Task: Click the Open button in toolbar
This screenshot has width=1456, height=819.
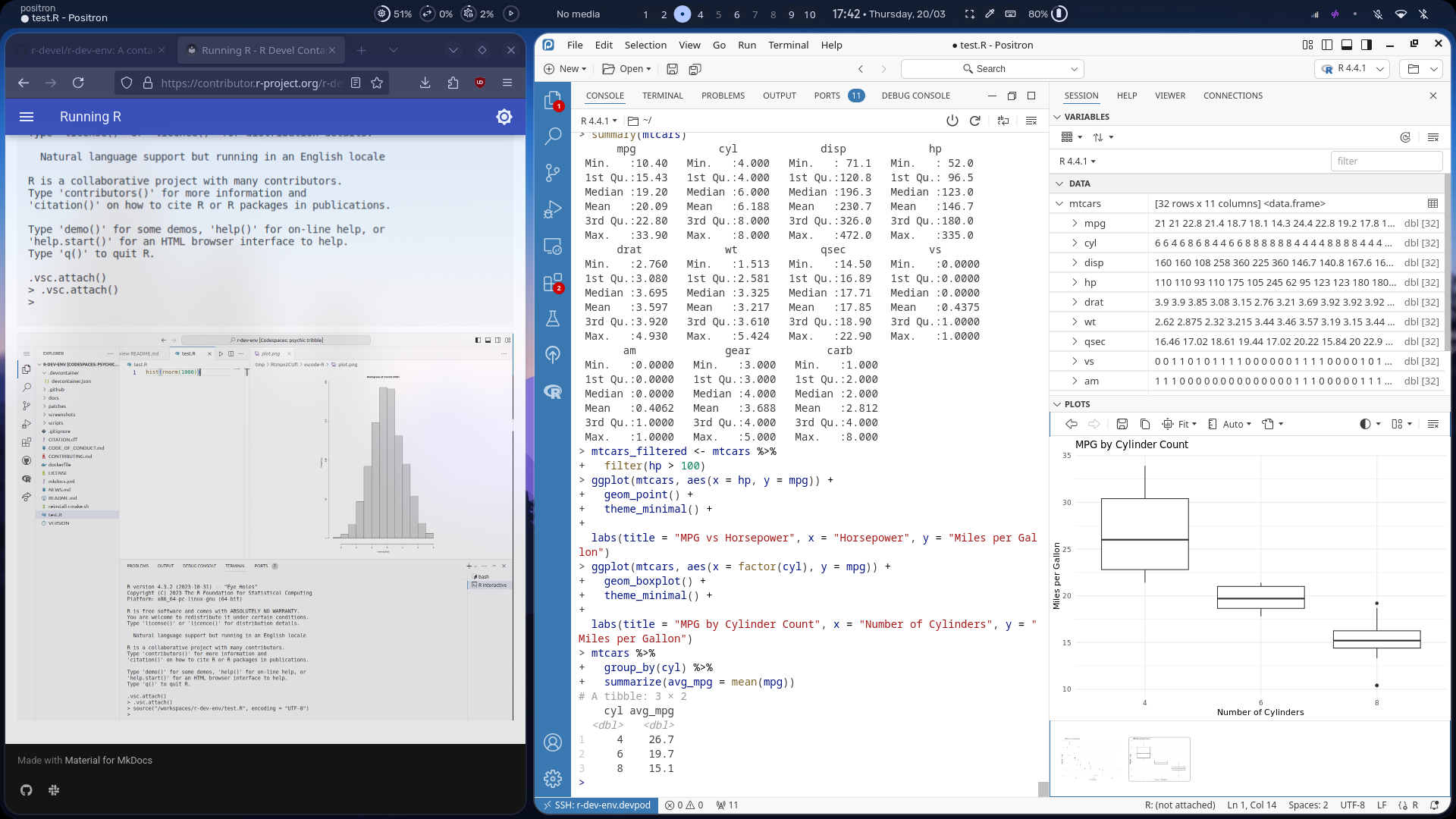Action: pyautogui.click(x=626, y=69)
